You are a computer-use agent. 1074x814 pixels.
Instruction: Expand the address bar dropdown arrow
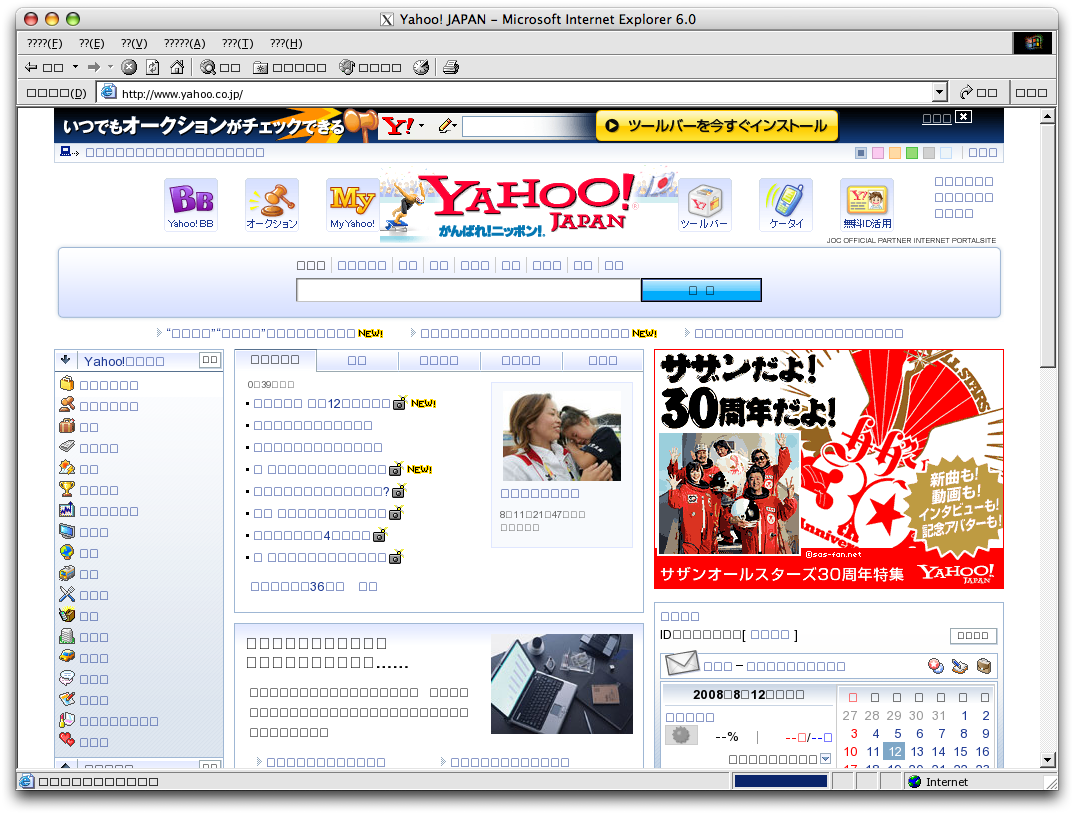click(940, 92)
